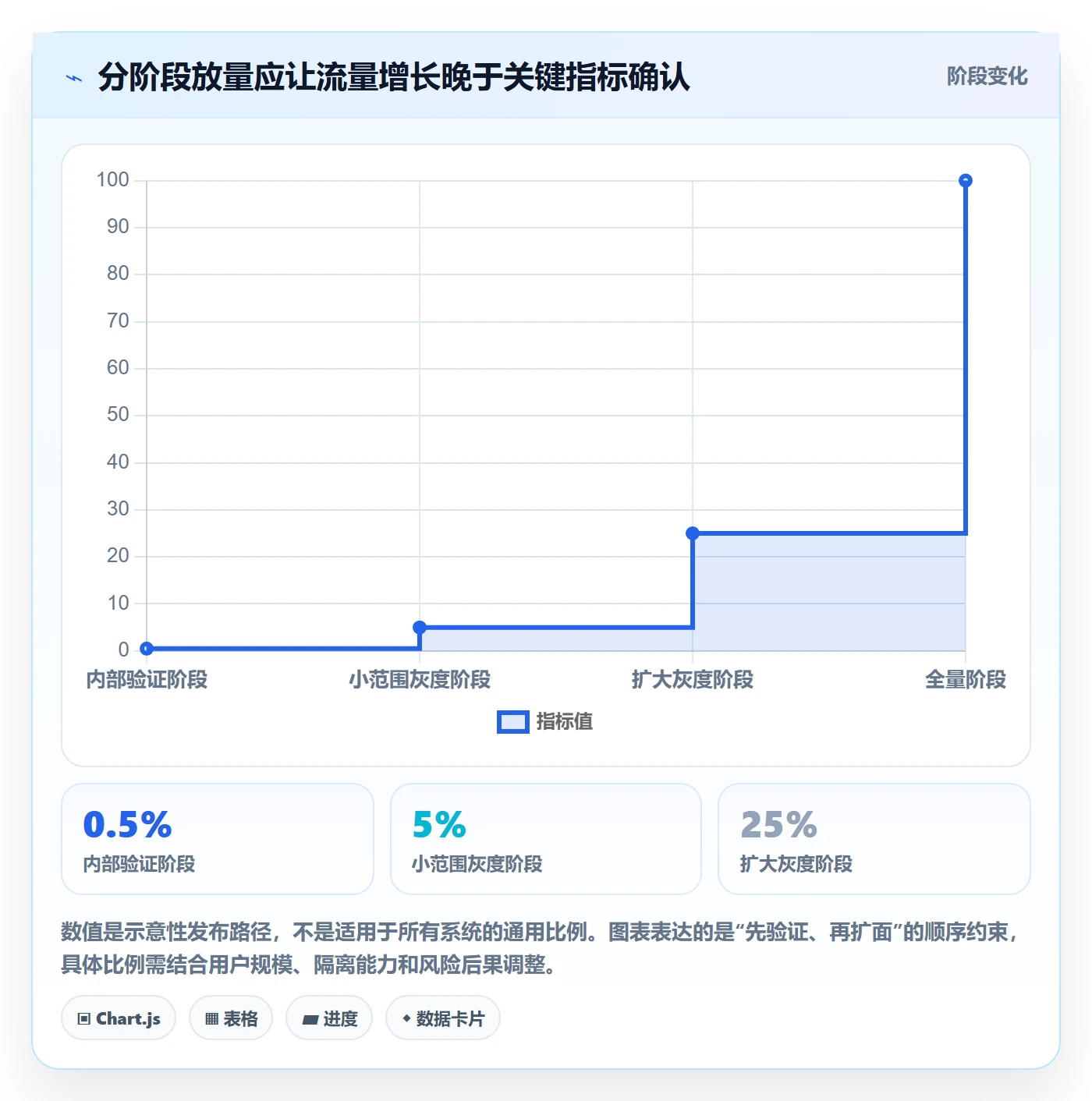Image resolution: width=1092 pixels, height=1101 pixels.
Task: Click the lightning bolt icon beside the title
Action: click(x=74, y=78)
